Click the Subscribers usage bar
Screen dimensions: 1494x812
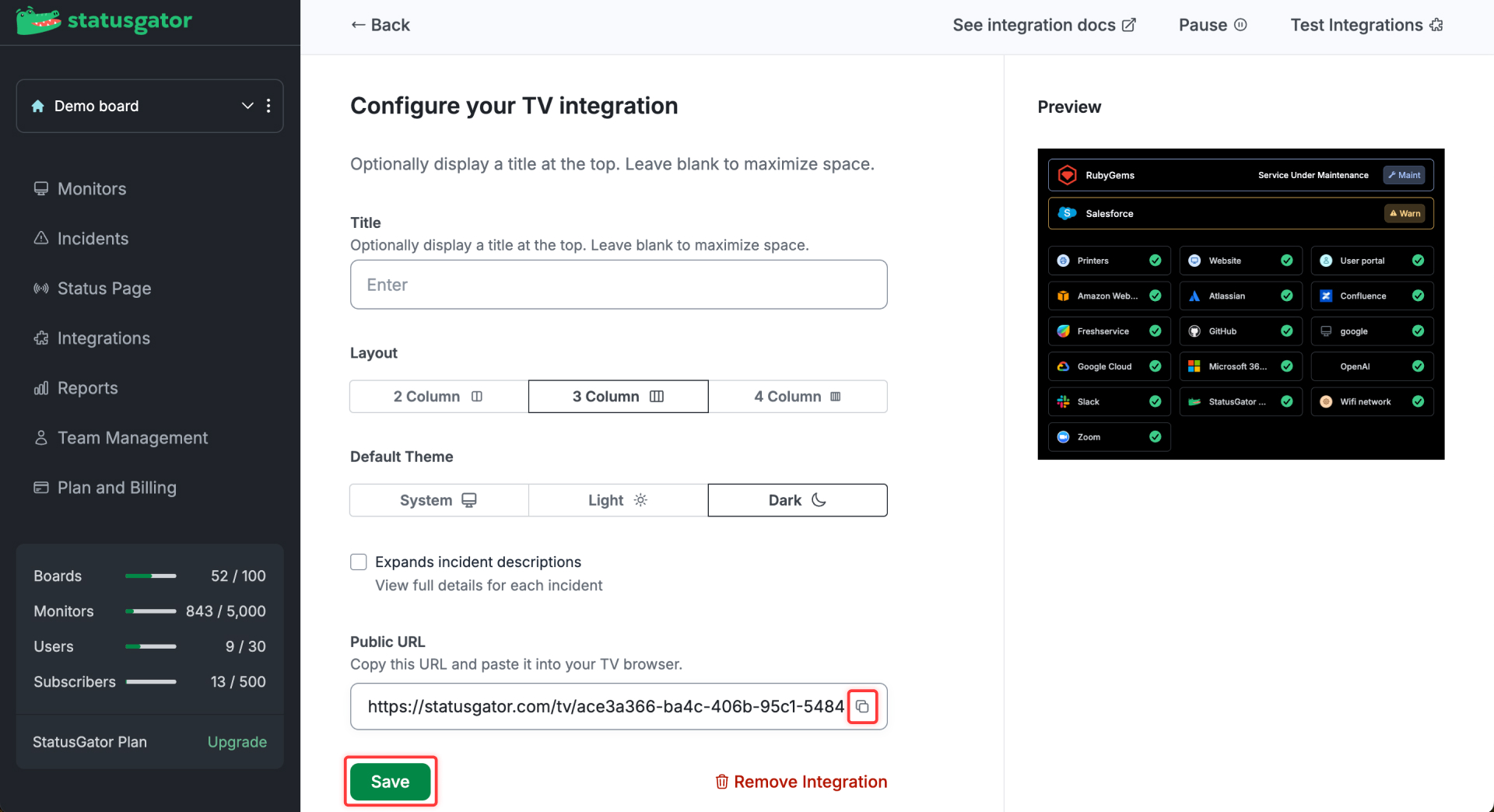click(x=151, y=682)
